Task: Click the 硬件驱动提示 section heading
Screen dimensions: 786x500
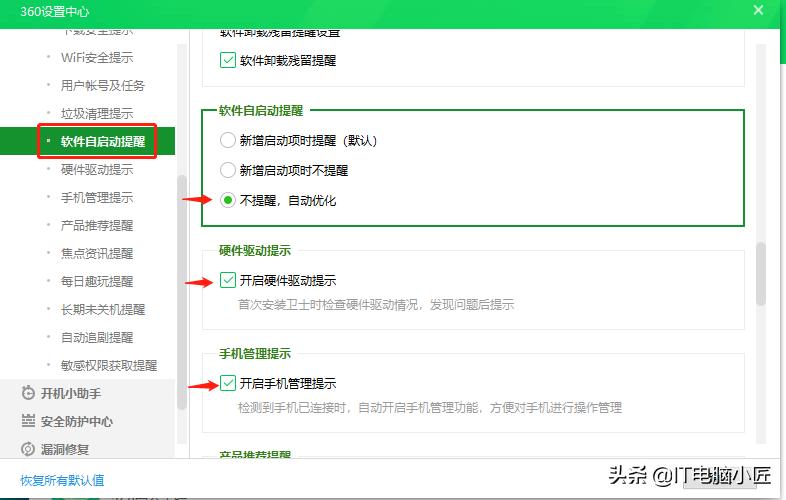Action: click(x=255, y=250)
